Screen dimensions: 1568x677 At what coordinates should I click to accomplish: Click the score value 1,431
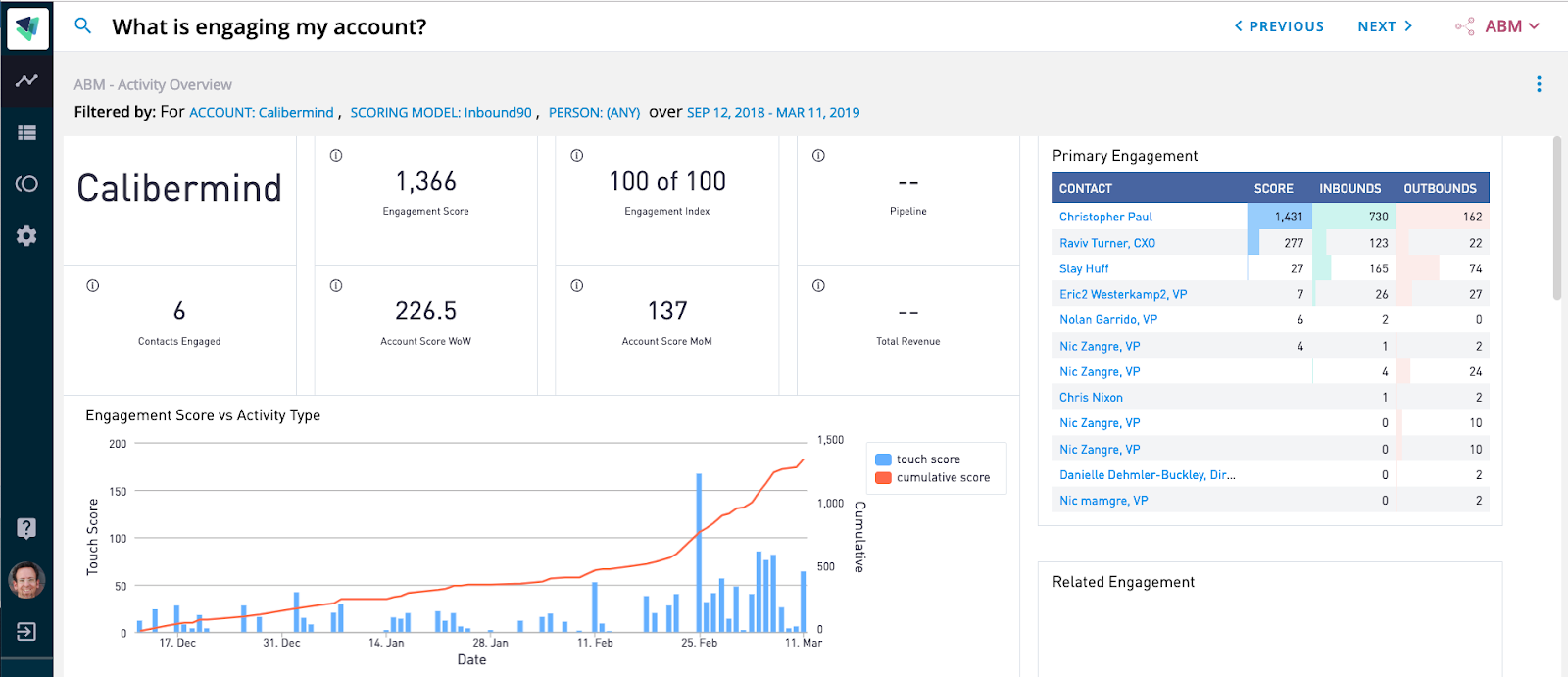[x=1289, y=217]
